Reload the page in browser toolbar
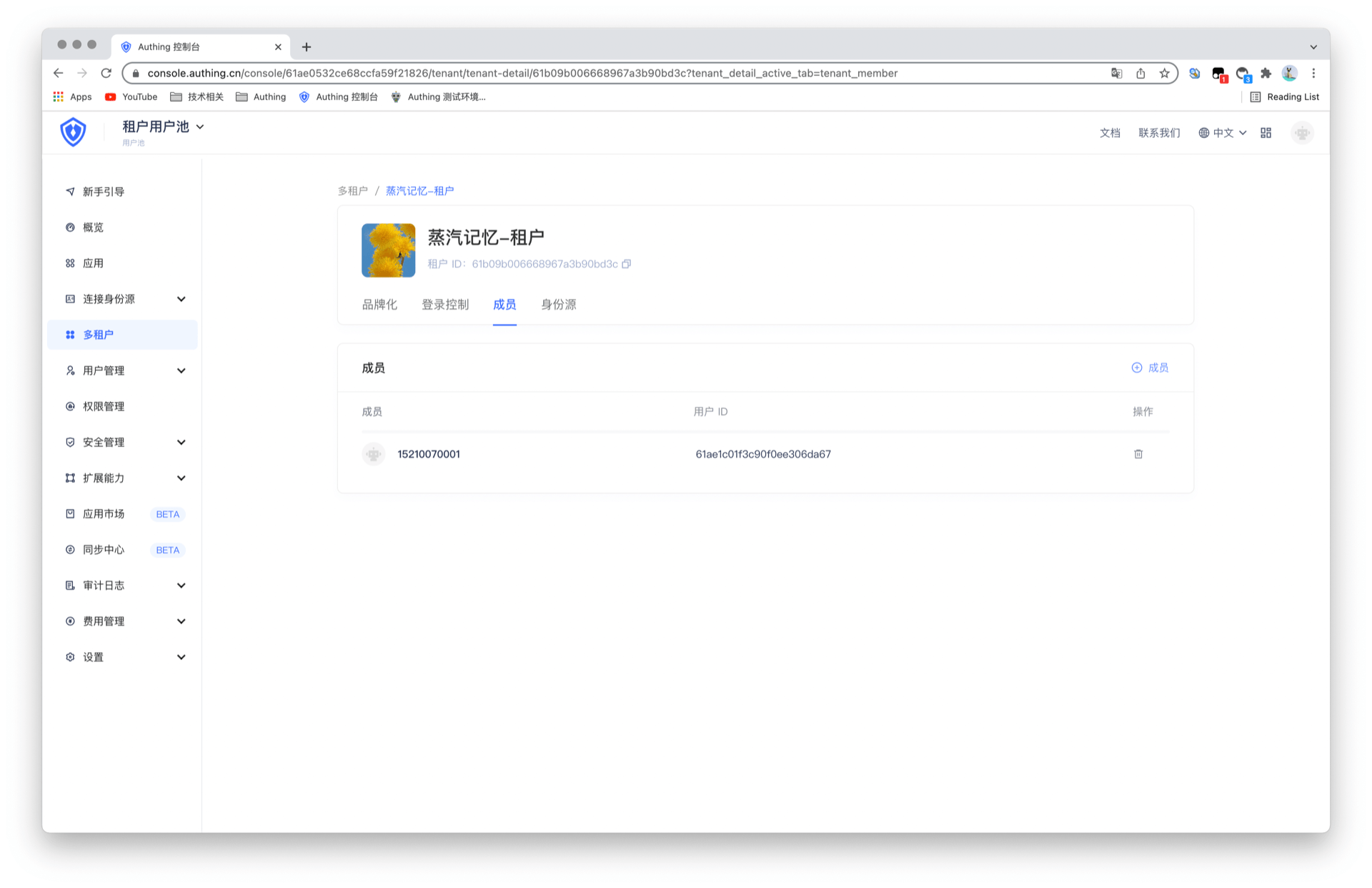The width and height of the screenshot is (1372, 888). pyautogui.click(x=106, y=73)
